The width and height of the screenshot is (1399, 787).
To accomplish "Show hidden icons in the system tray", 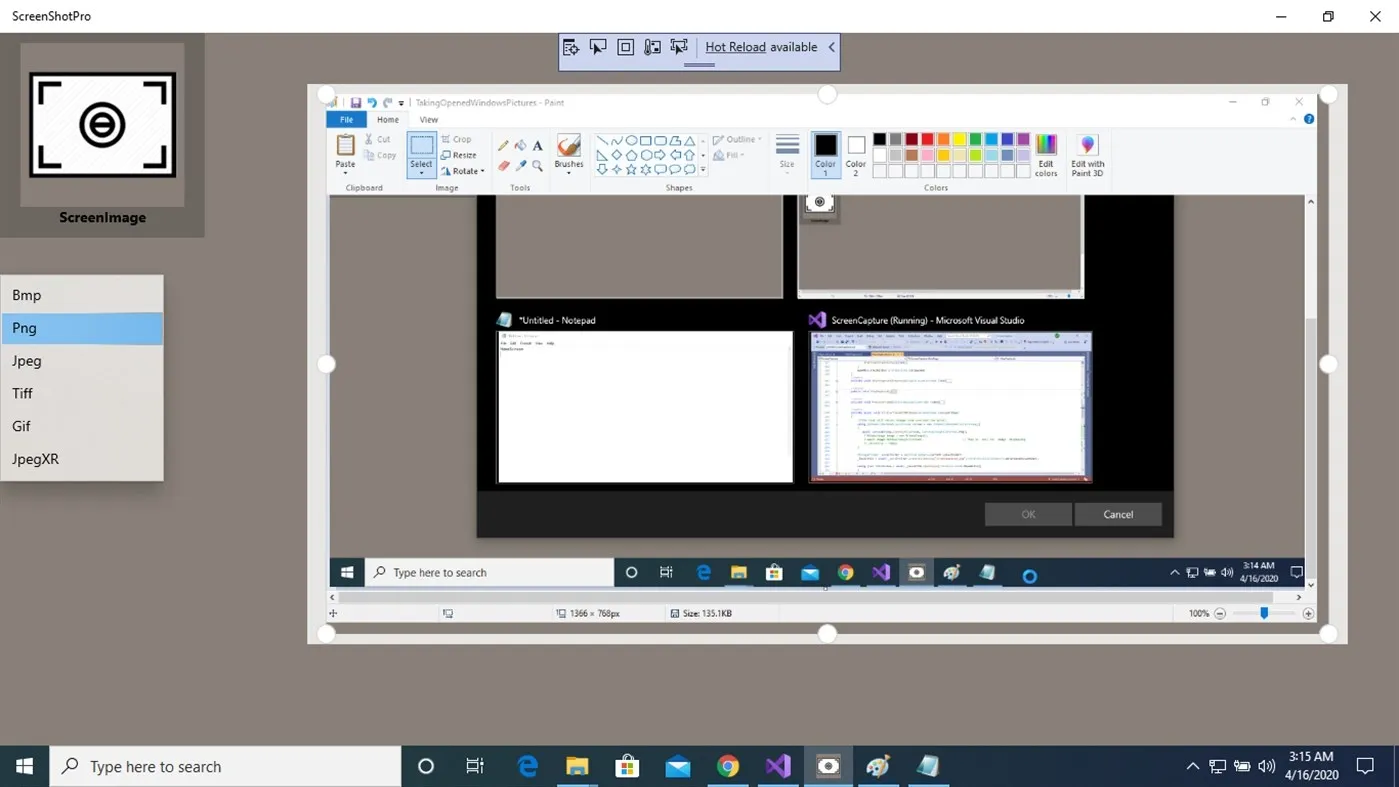I will pyautogui.click(x=1192, y=766).
